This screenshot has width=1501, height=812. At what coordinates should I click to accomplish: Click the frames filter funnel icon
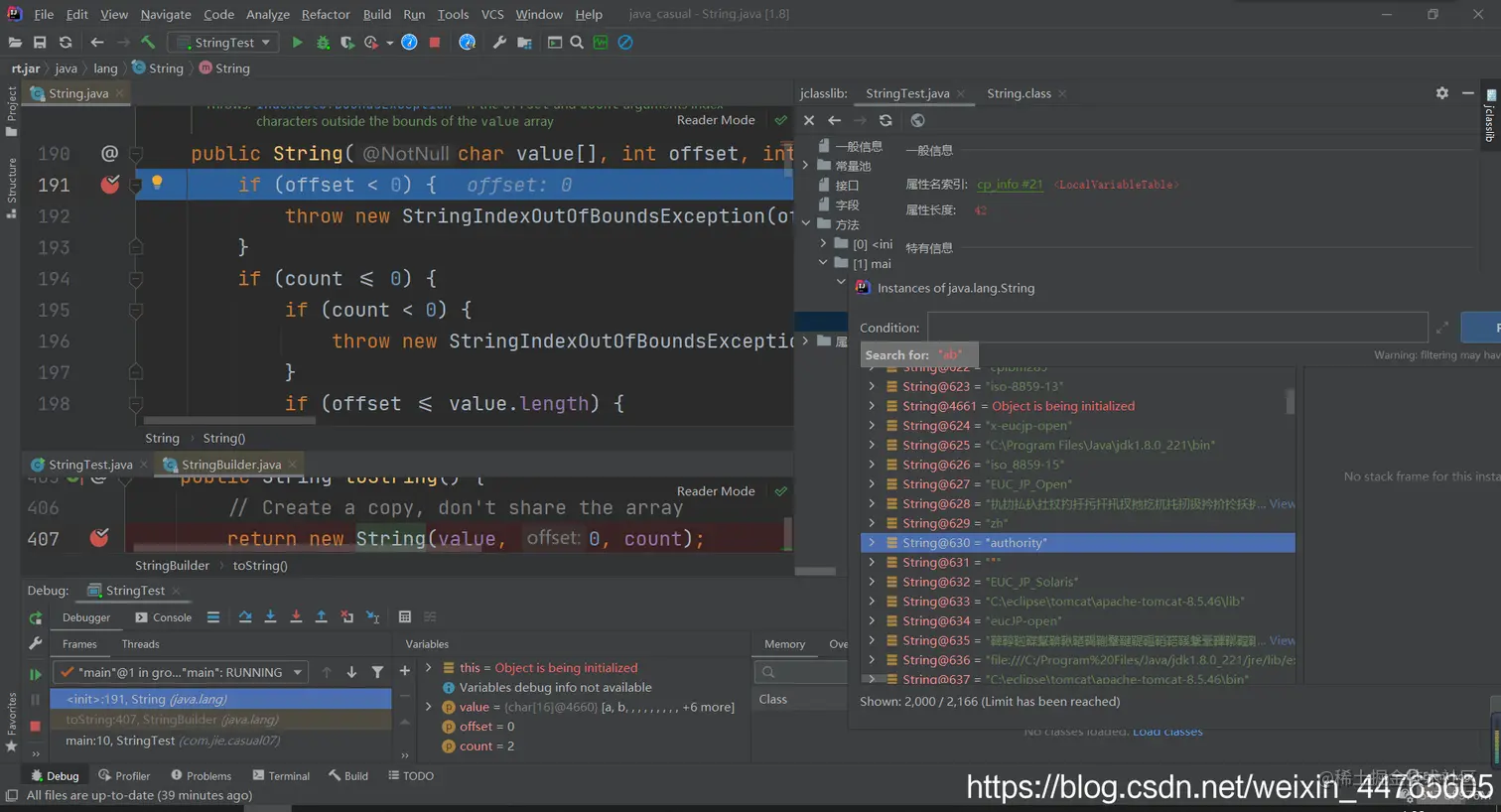pos(377,672)
